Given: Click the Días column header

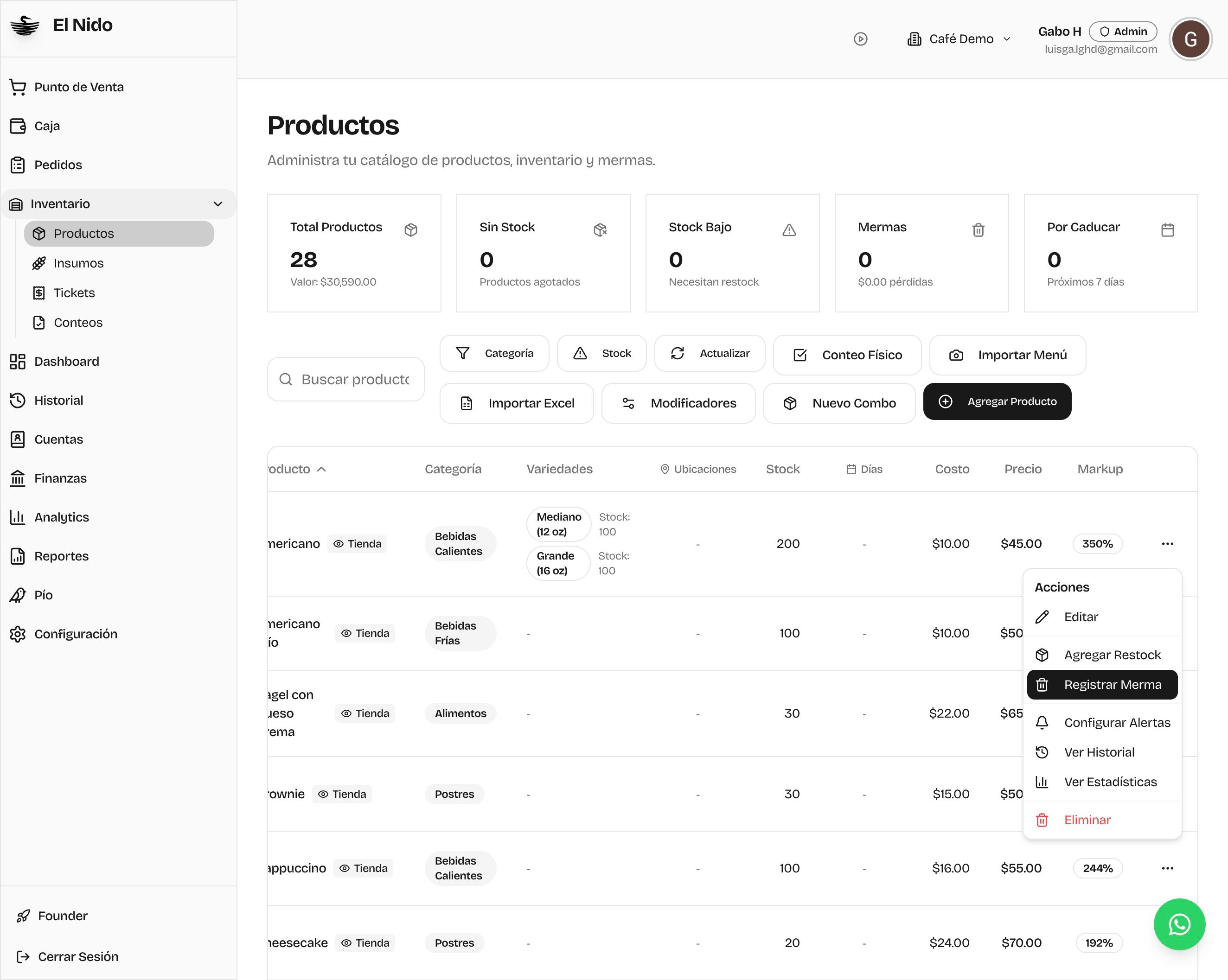Looking at the screenshot, I should tap(864, 469).
